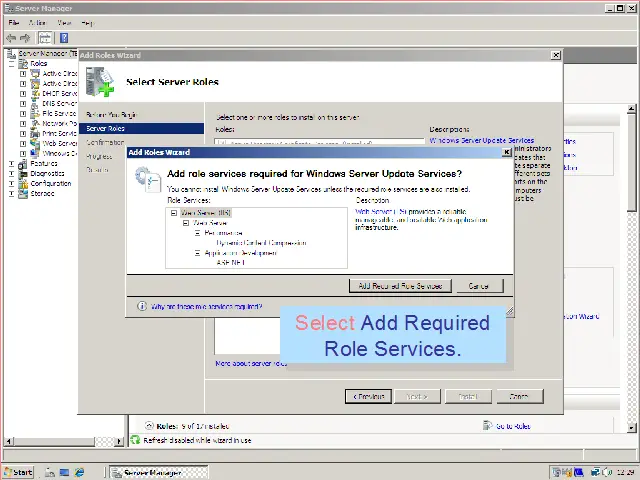Collapse the Application Development node
The image size is (640, 480).
tap(197, 253)
